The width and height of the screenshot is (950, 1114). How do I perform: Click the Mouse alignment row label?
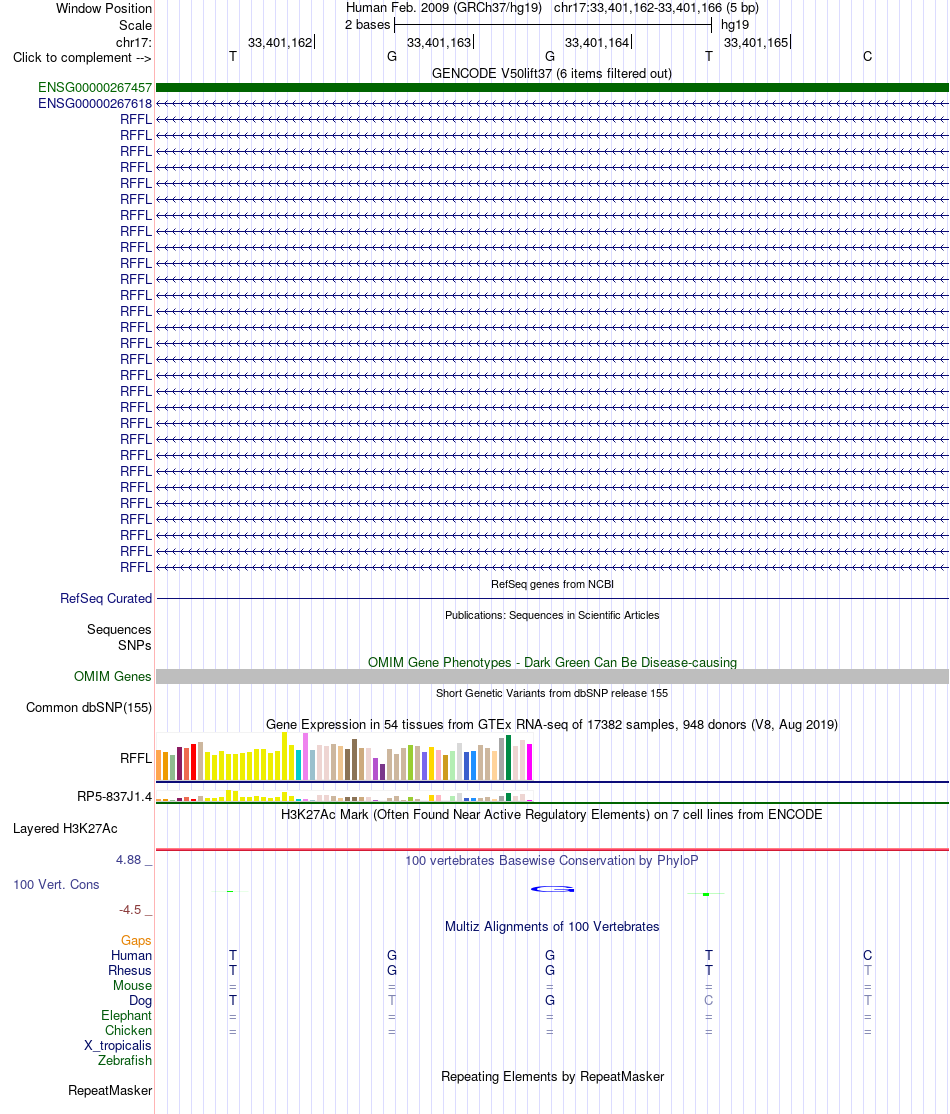tap(132, 985)
